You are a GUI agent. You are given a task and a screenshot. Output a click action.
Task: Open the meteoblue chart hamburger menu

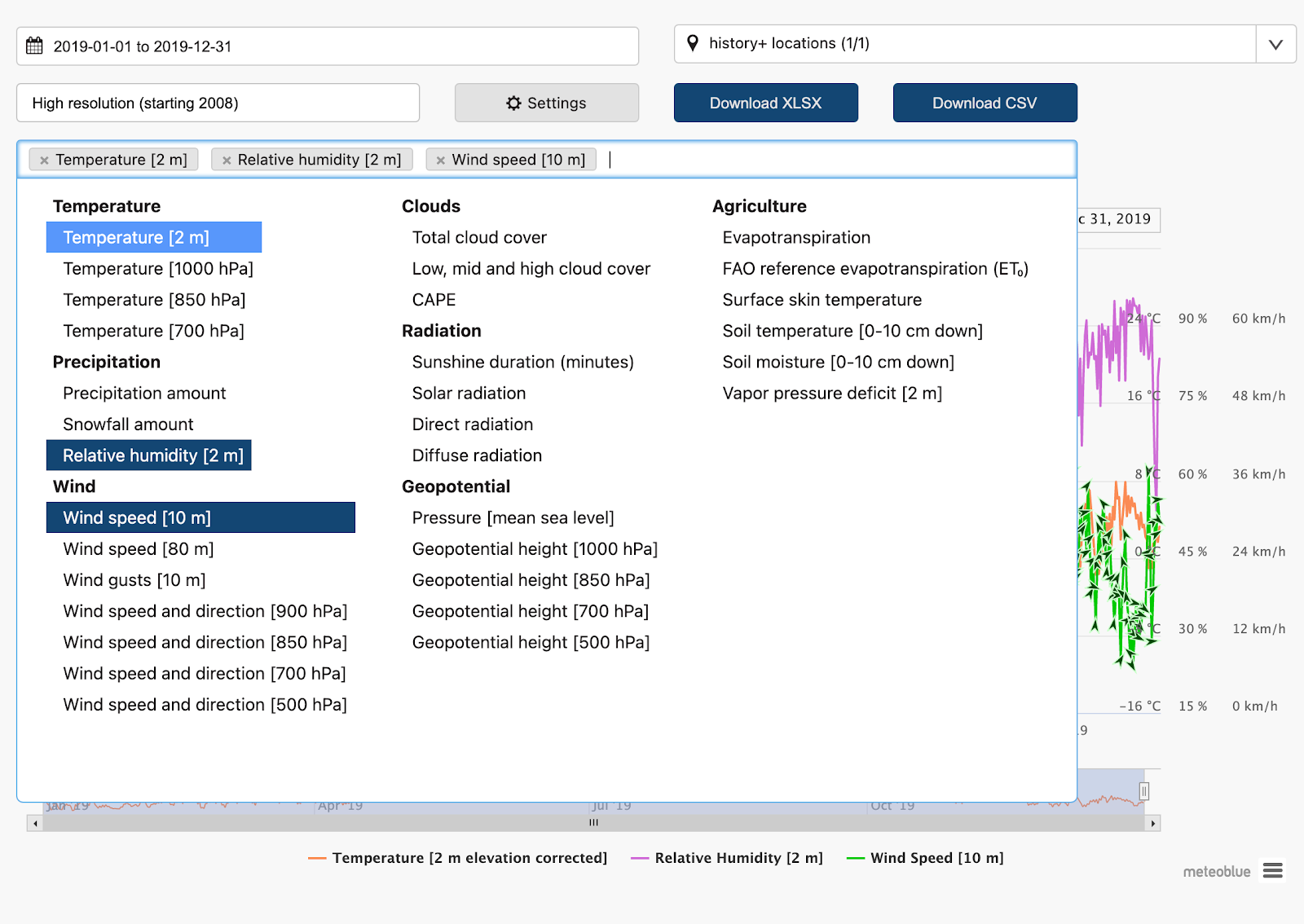(x=1273, y=871)
